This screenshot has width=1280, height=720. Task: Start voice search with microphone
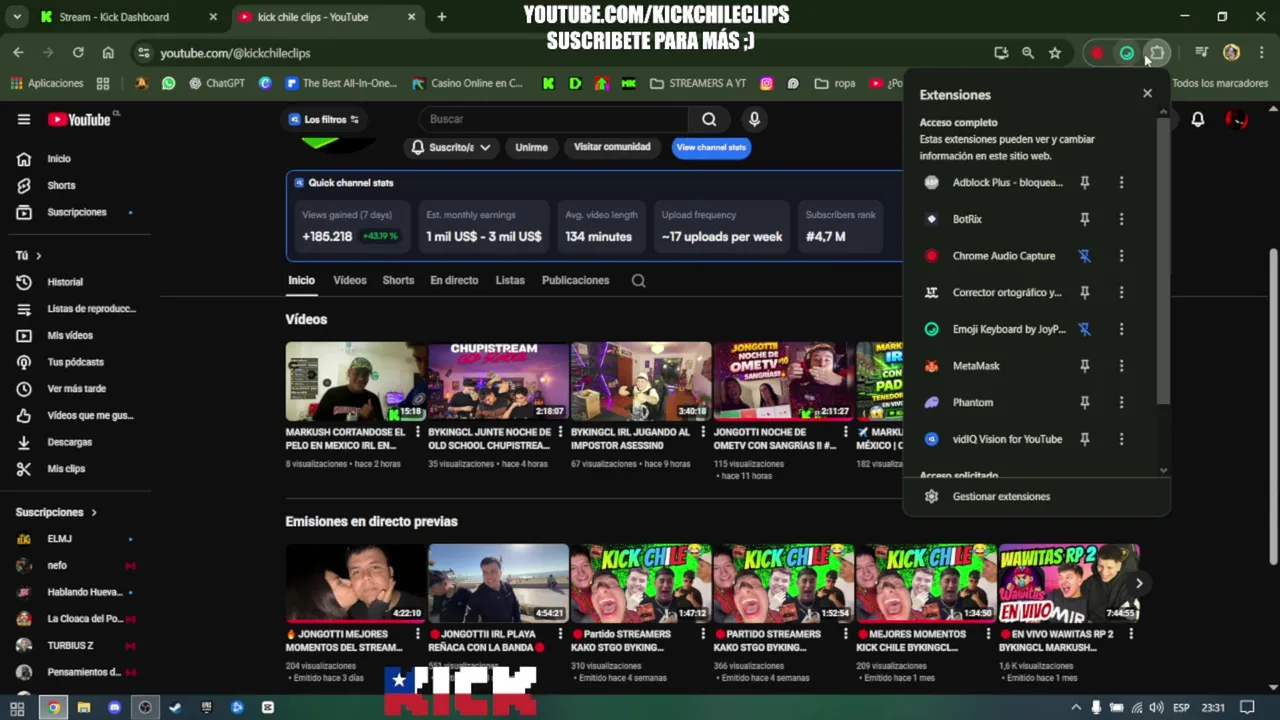[754, 119]
